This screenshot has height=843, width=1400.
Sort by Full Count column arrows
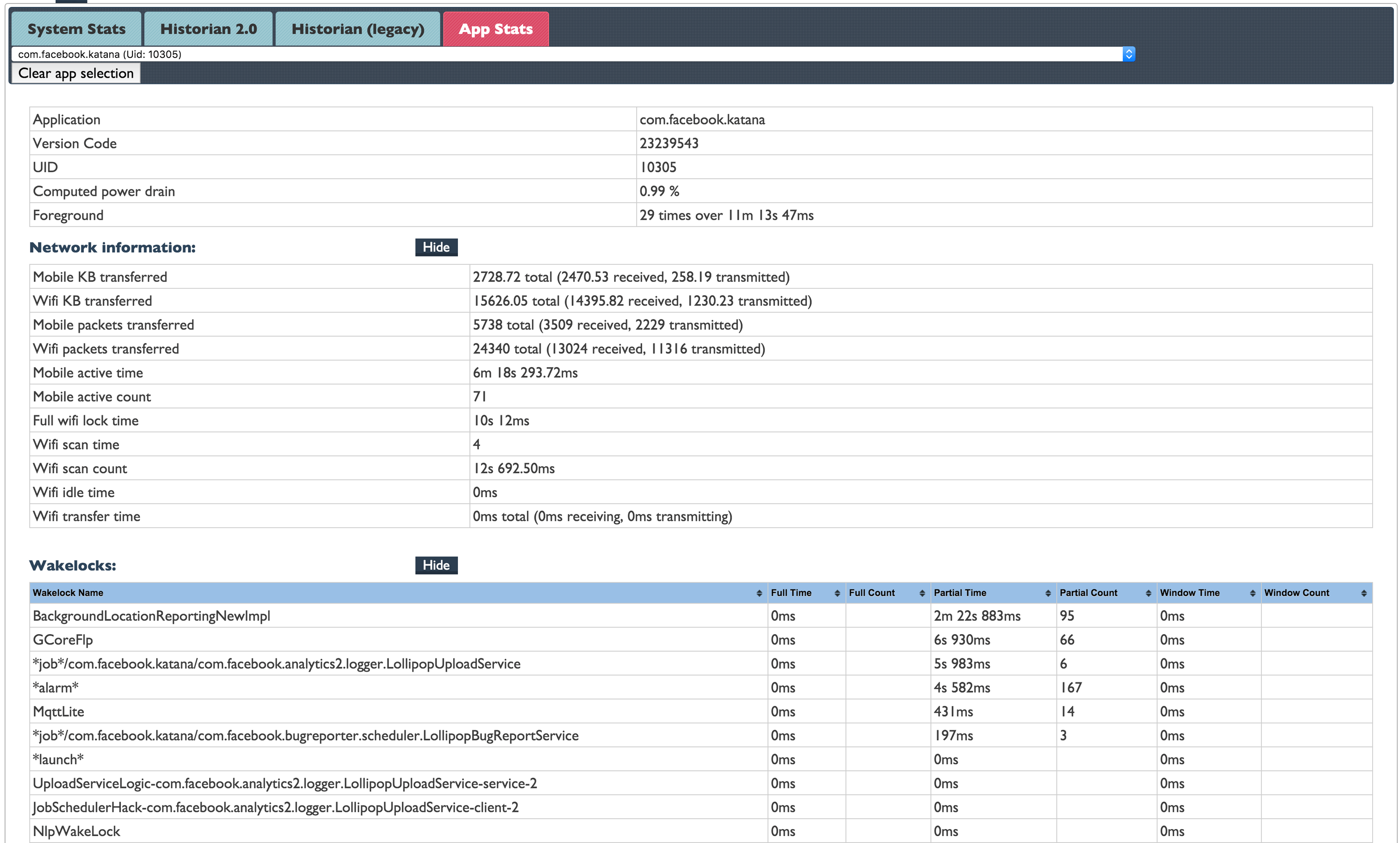pyautogui.click(x=922, y=593)
